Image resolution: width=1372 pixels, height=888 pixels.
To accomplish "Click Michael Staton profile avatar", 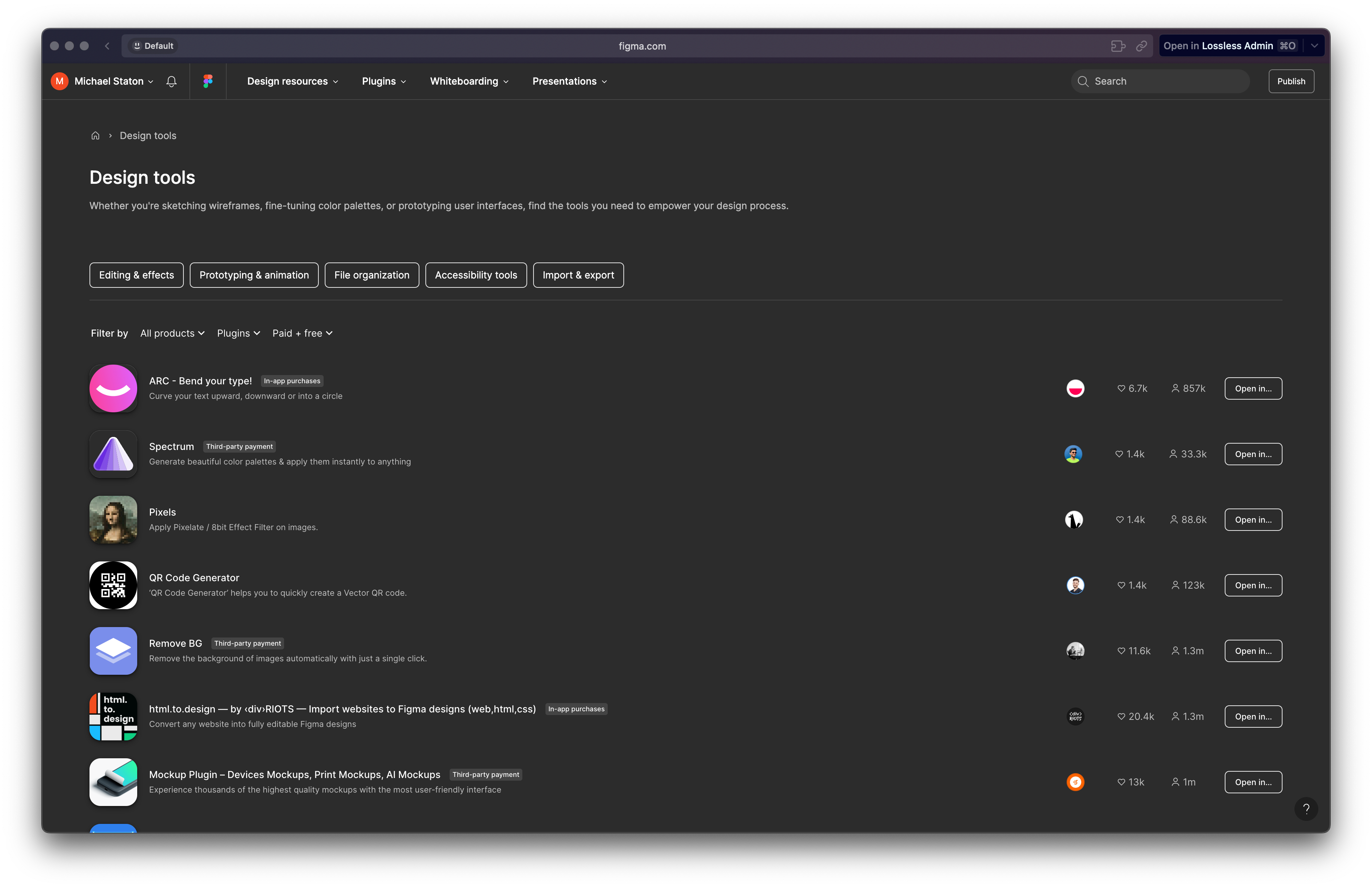I will [59, 81].
